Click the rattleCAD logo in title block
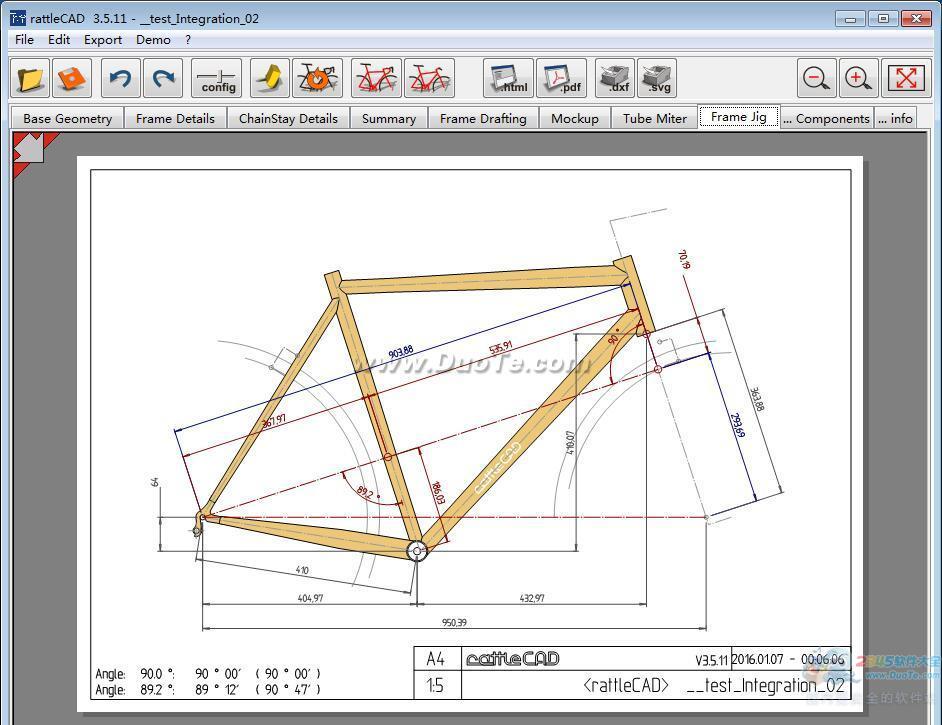 coord(512,659)
